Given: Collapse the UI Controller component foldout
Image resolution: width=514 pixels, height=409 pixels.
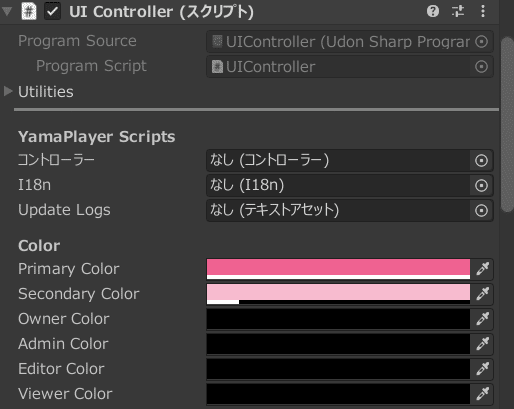Looking at the screenshot, I should [x=7, y=12].
